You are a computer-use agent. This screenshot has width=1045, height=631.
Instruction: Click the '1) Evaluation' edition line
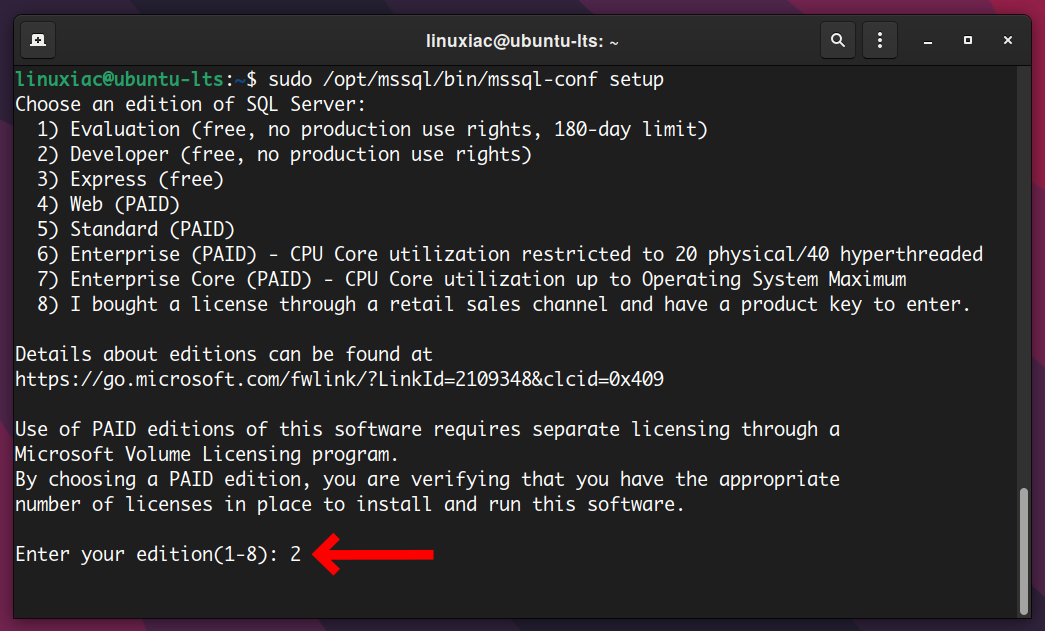coord(372,129)
